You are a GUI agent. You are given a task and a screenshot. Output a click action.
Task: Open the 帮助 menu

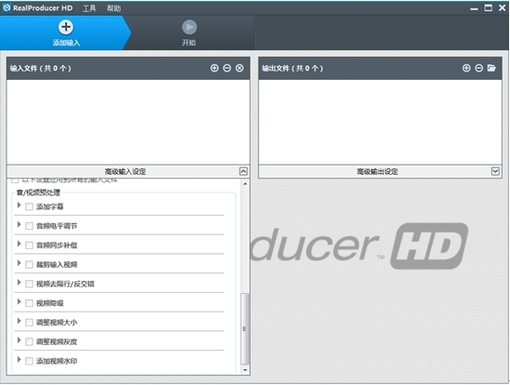114,8
